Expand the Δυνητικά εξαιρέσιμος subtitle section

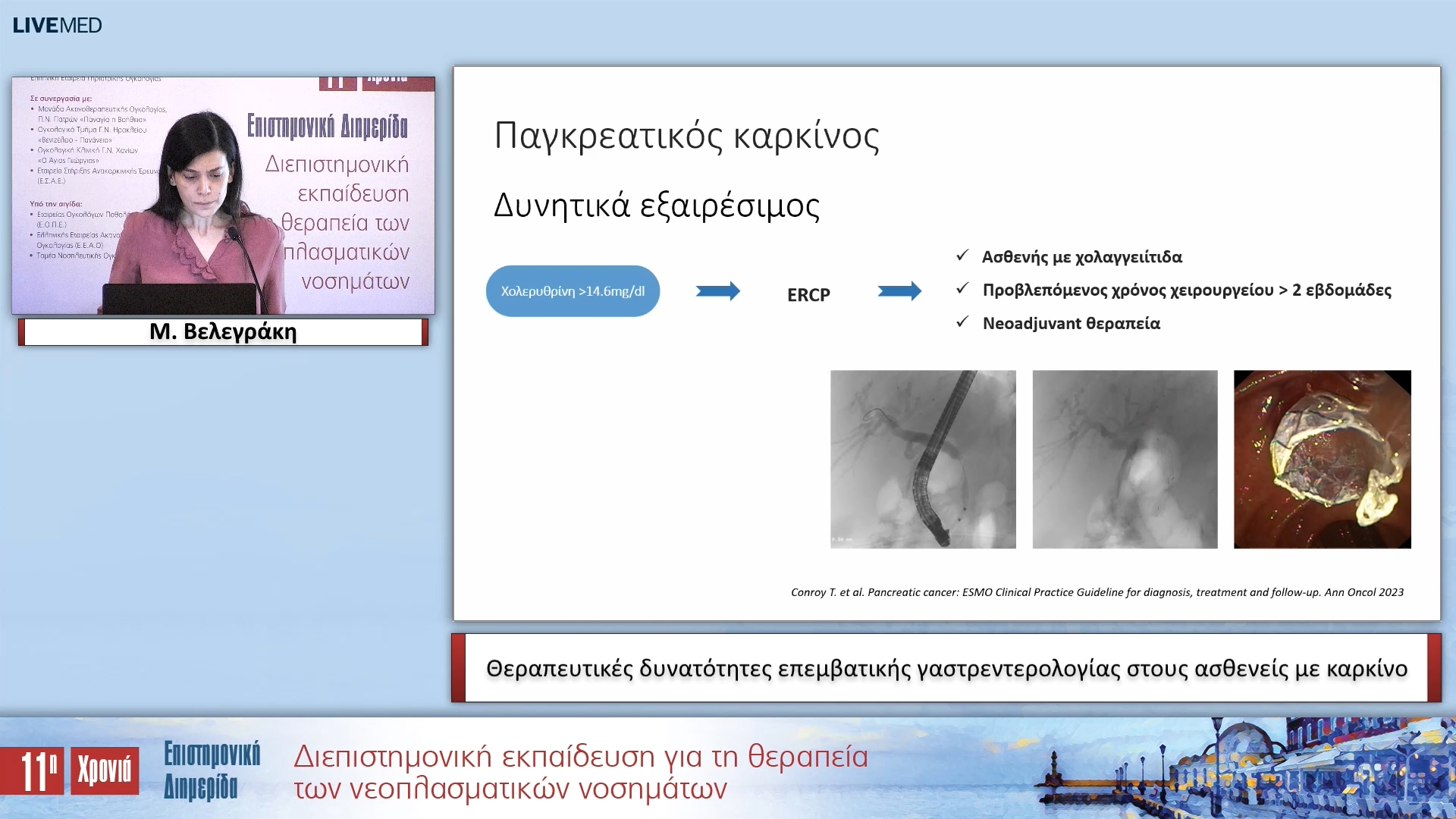pos(658,205)
